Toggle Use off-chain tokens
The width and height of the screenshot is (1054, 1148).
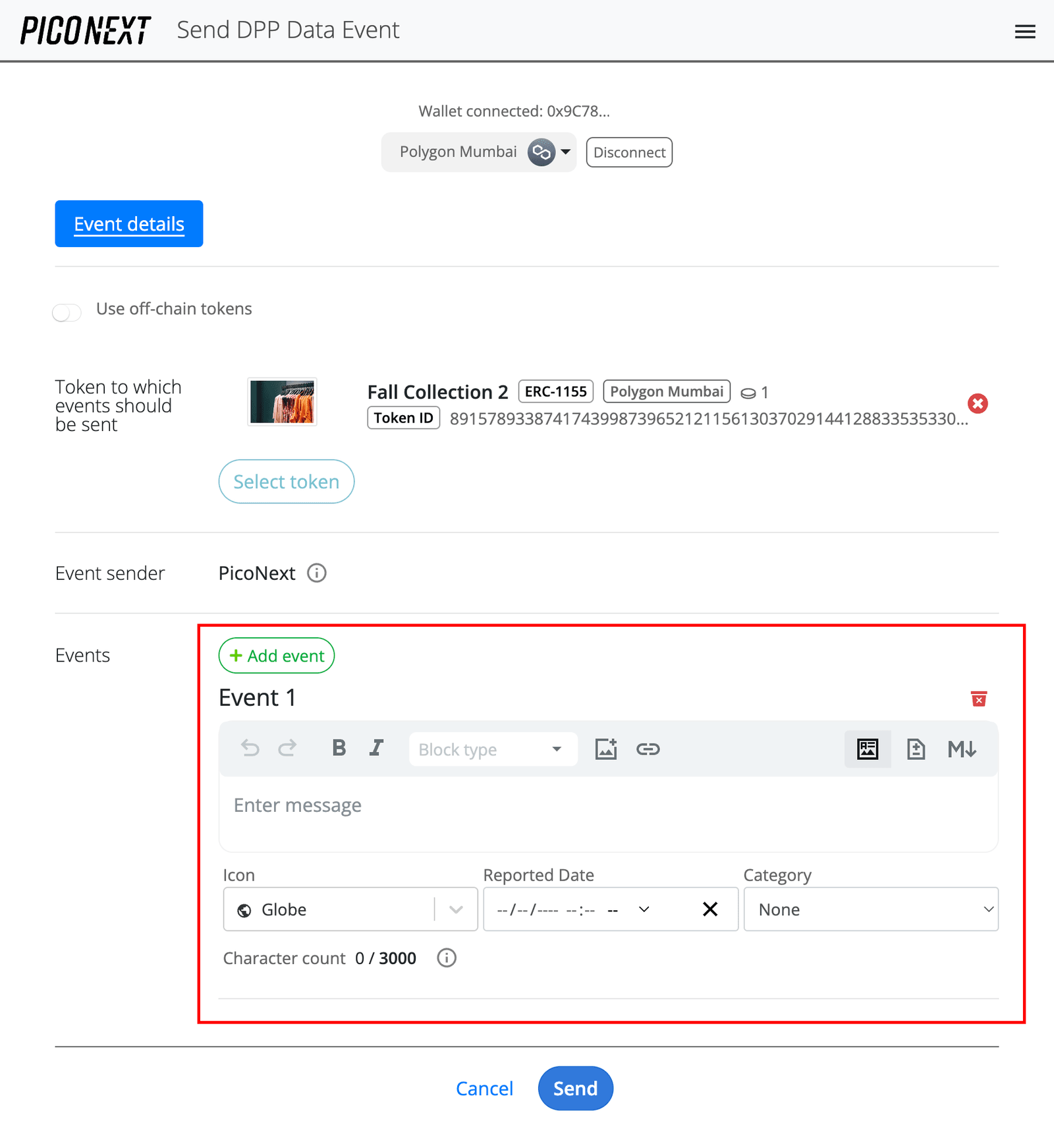pos(67,312)
